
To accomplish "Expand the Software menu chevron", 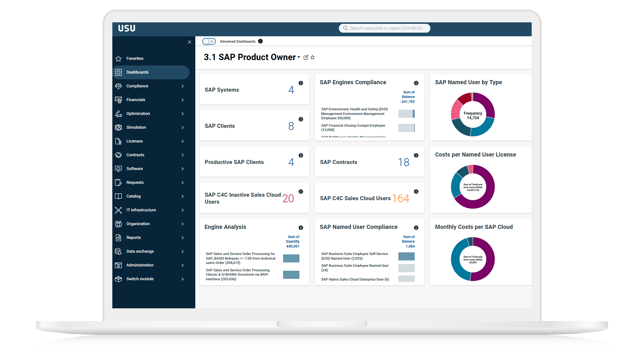I will pyautogui.click(x=182, y=169).
